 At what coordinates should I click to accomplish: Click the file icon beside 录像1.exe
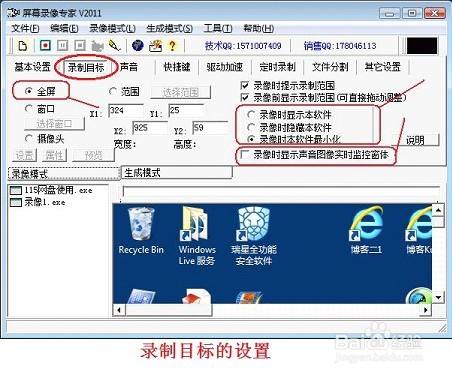16,202
